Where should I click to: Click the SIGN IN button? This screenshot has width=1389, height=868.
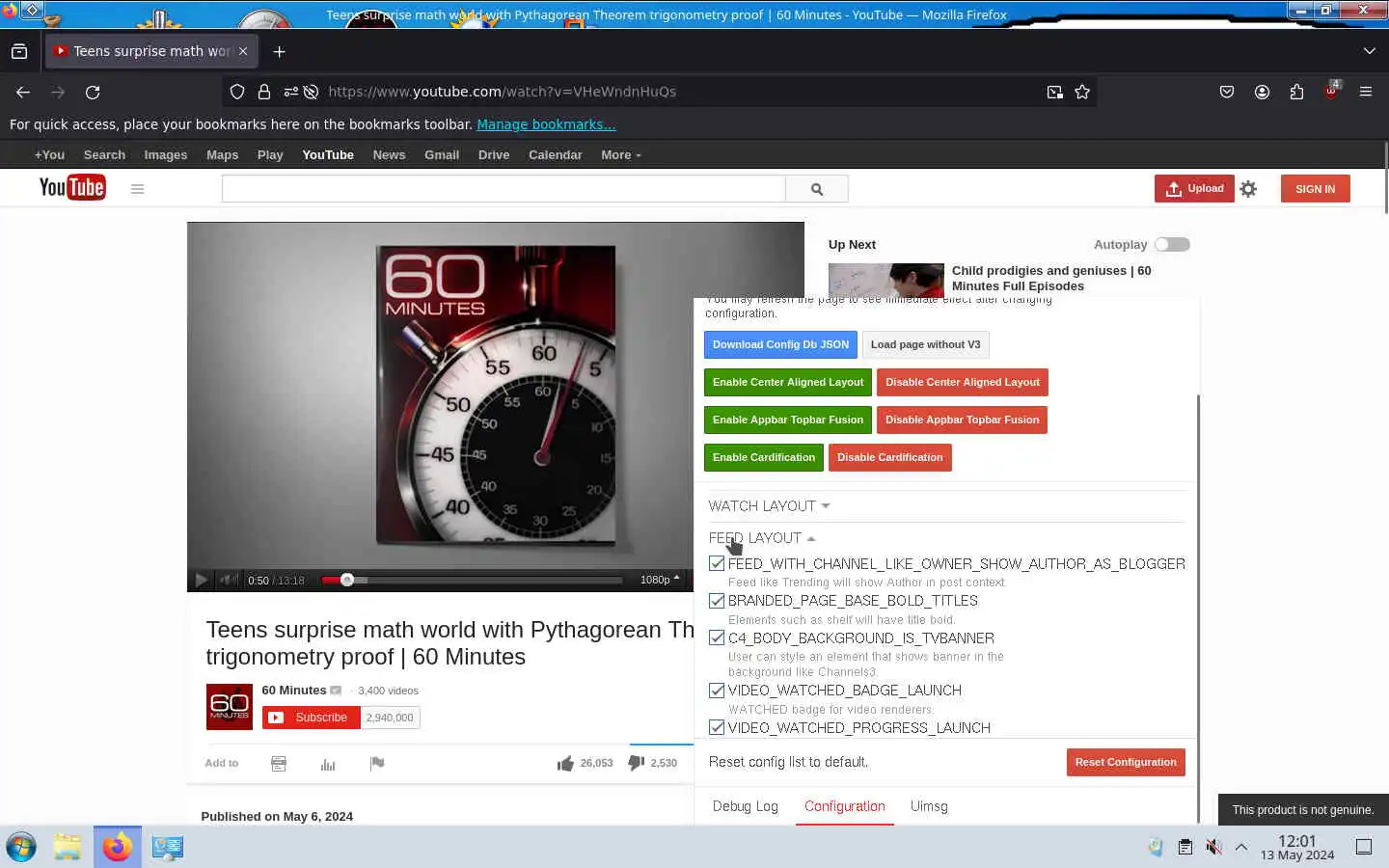(x=1315, y=189)
